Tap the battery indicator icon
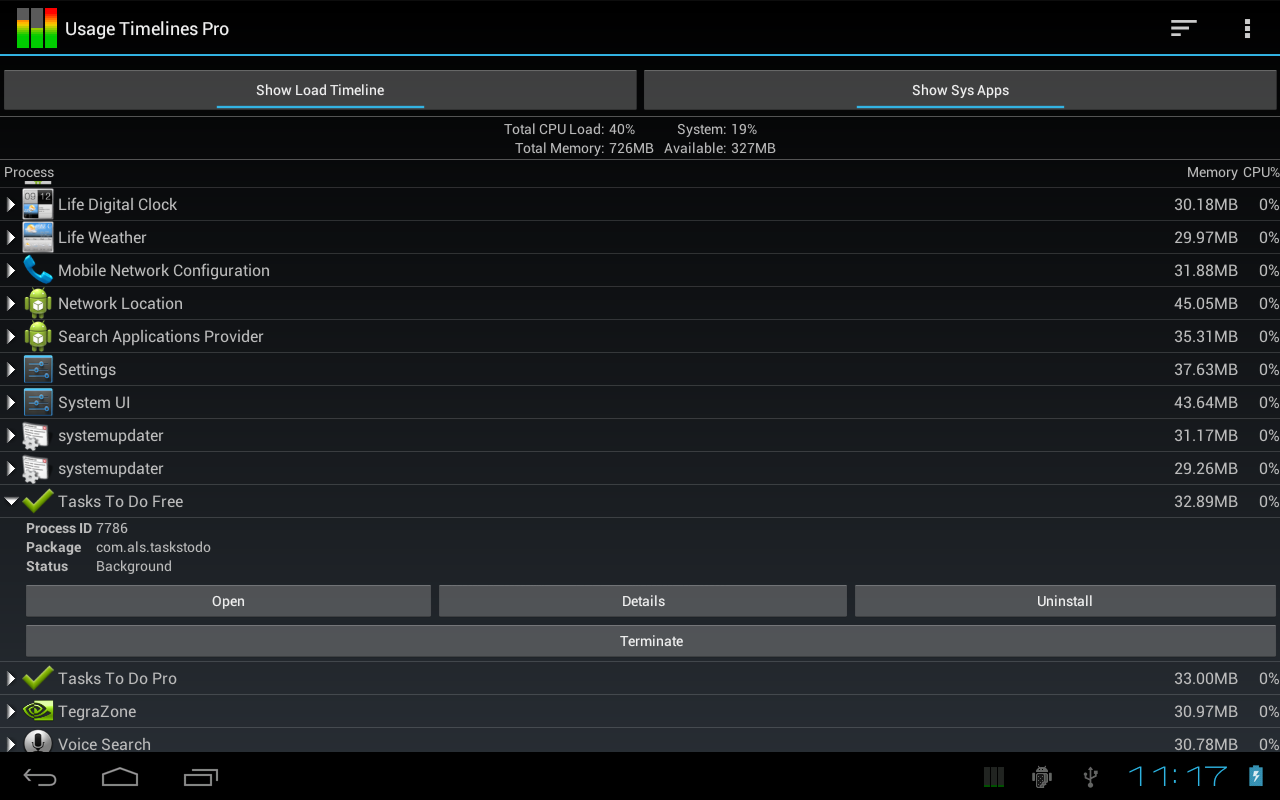This screenshot has height=800, width=1280. pos(1256,776)
